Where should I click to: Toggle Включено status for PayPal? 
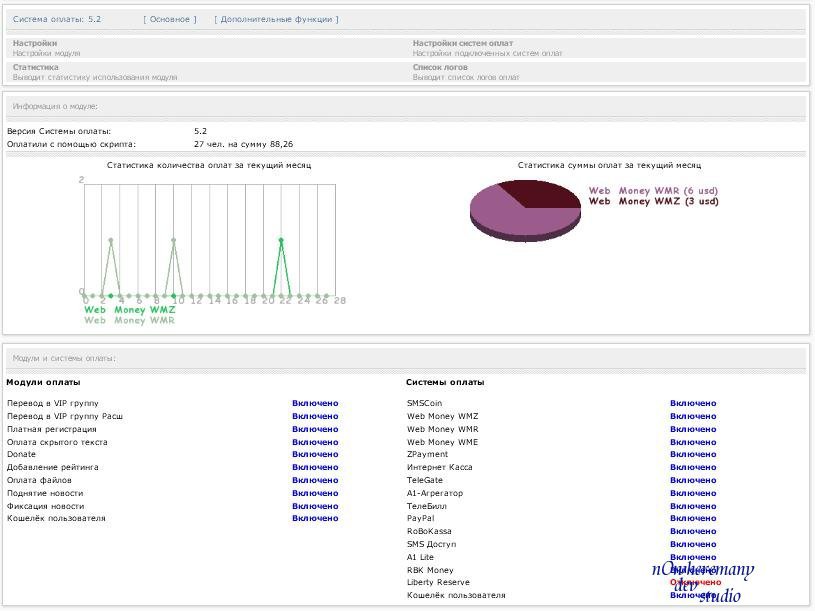point(693,518)
